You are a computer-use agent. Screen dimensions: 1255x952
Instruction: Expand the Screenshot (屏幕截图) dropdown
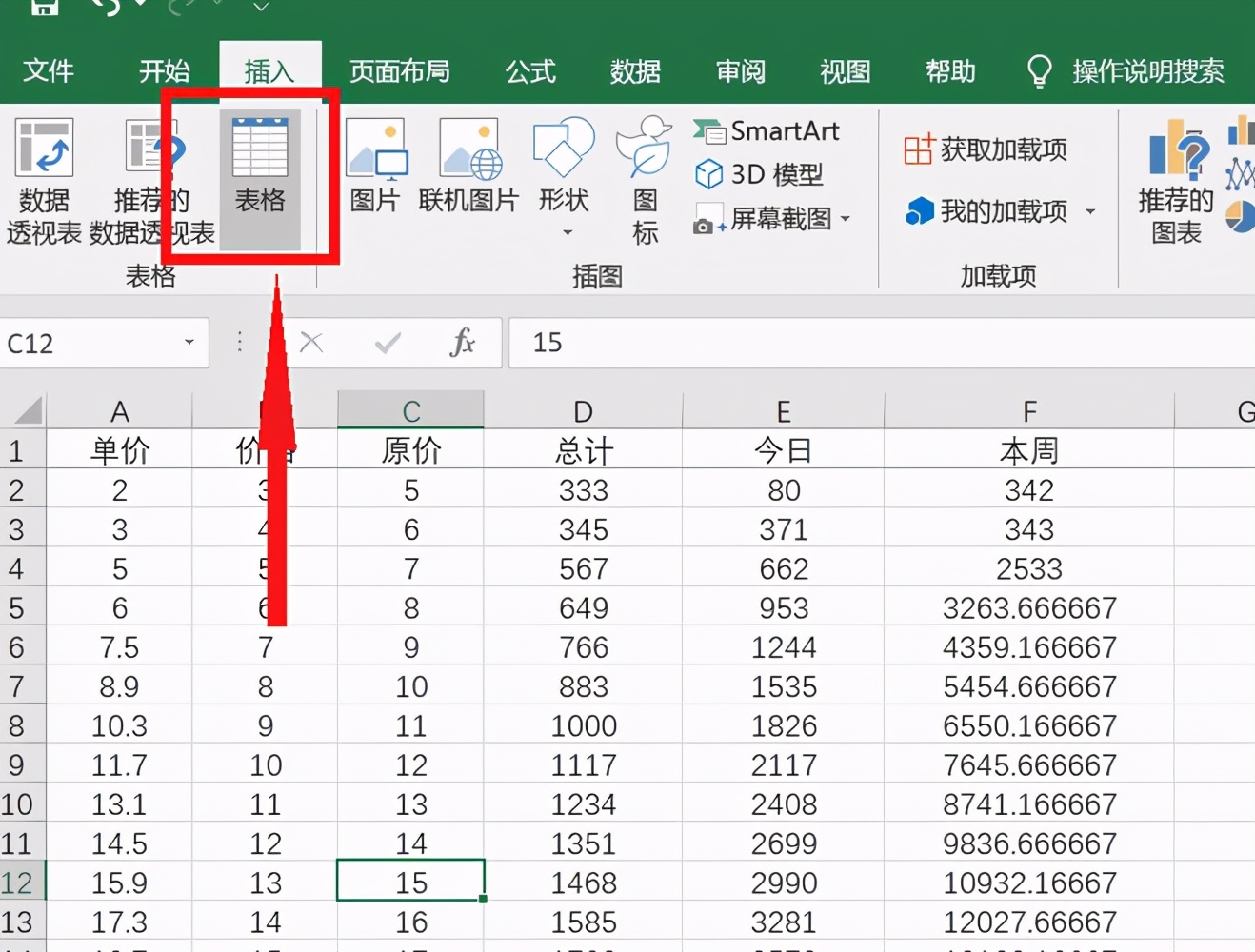[x=845, y=219]
